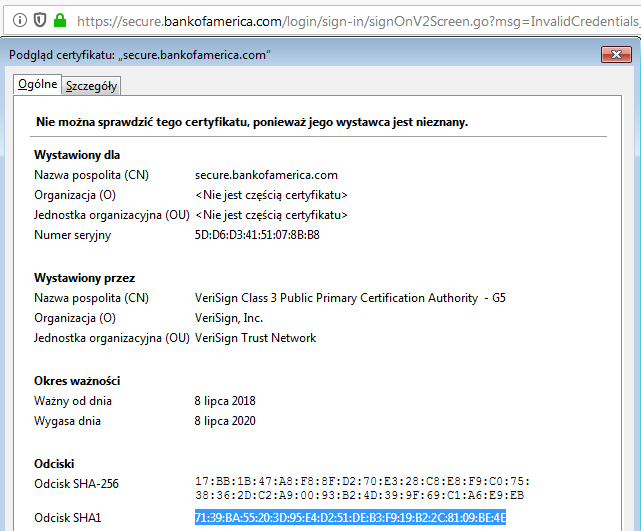The height and width of the screenshot is (531, 641).
Task: Switch to the Ogólne tab
Action: 38,84
